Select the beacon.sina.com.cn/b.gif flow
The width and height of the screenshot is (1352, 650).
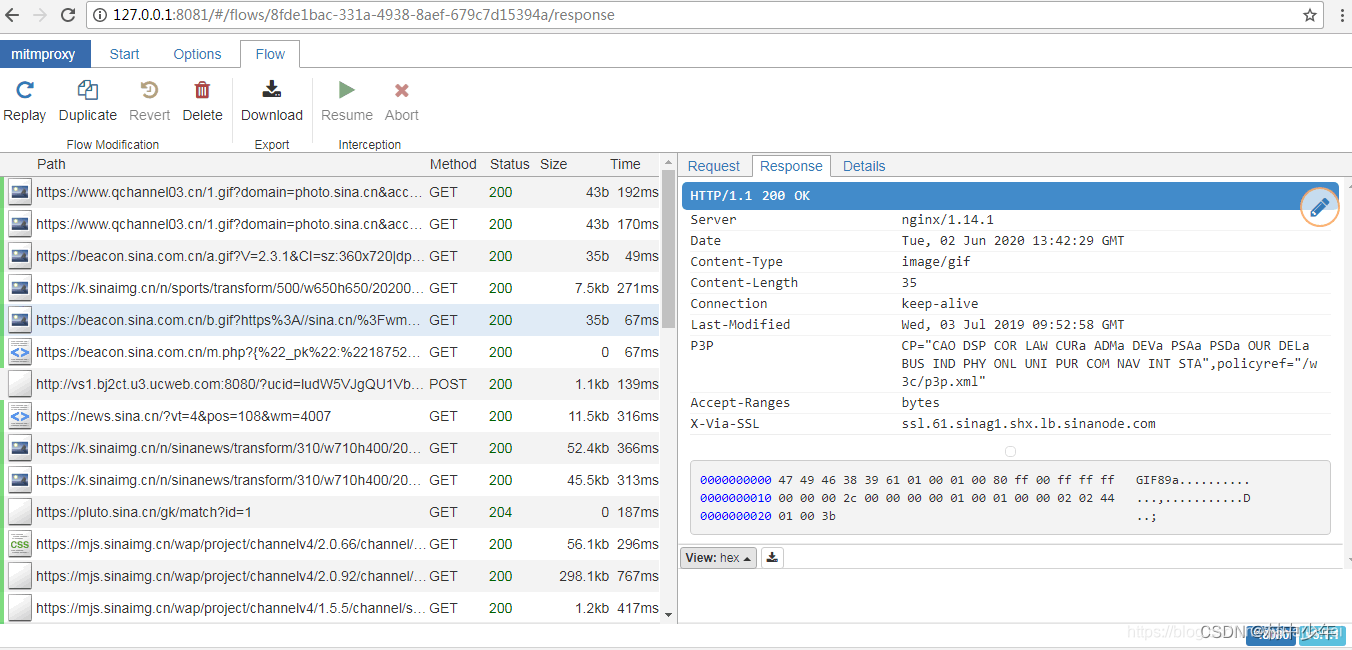(x=332, y=320)
